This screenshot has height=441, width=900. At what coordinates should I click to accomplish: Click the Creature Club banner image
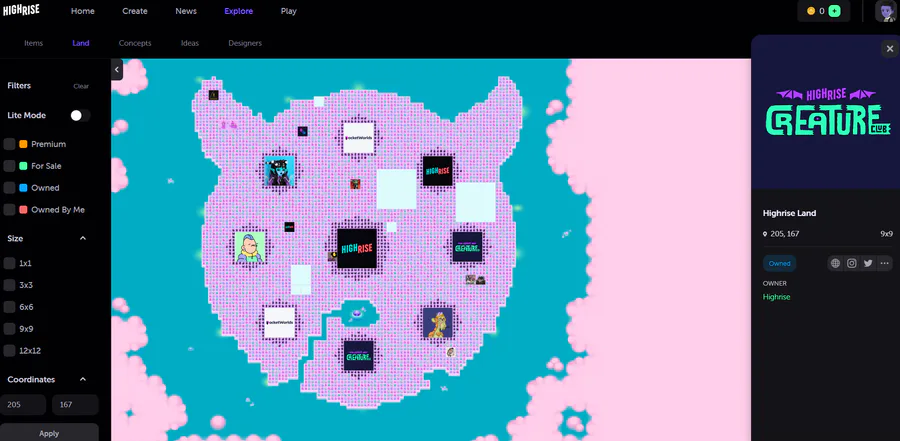click(x=825, y=112)
